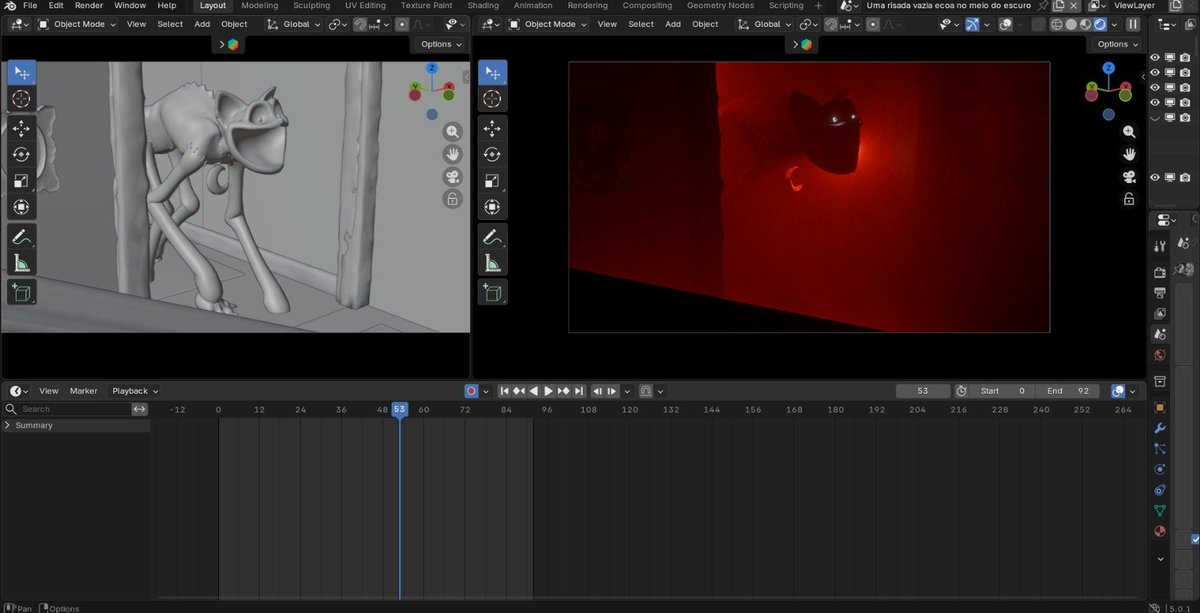Choose the Annotate tool in left viewport
1200x613 pixels.
pyautogui.click(x=22, y=237)
